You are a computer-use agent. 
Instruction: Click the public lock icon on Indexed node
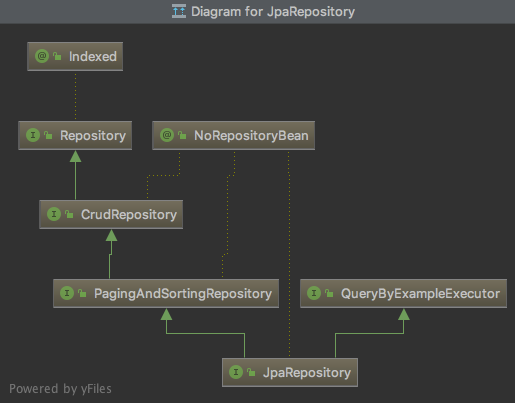tap(57, 56)
